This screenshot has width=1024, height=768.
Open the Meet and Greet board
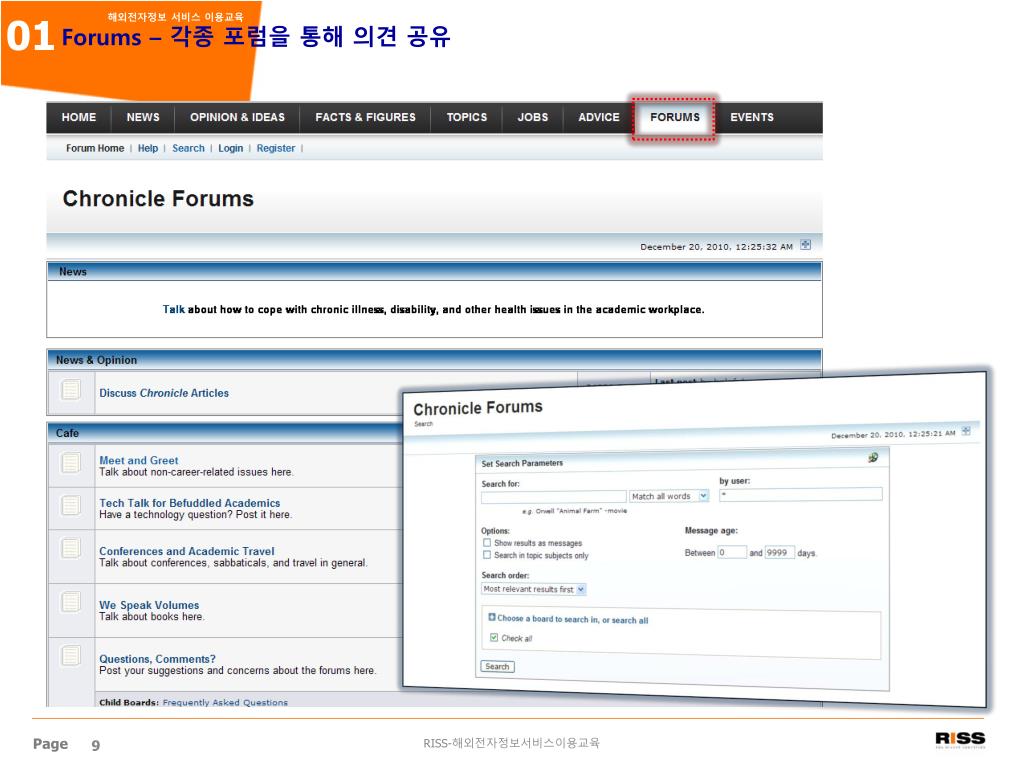[138, 460]
